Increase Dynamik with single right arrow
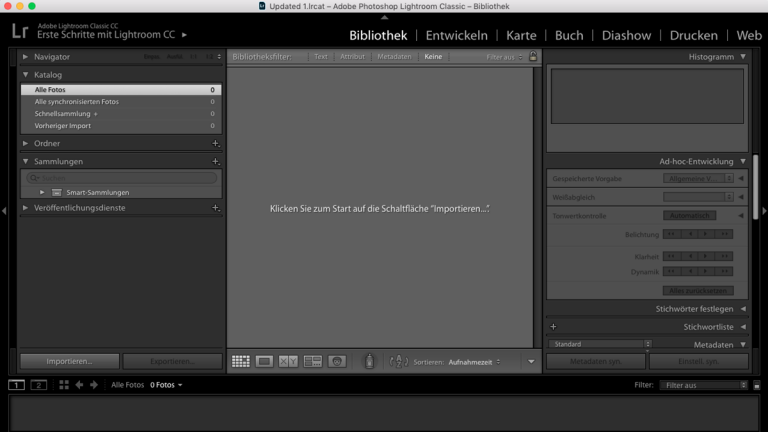Viewport: 768px width, 432px height. click(706, 271)
